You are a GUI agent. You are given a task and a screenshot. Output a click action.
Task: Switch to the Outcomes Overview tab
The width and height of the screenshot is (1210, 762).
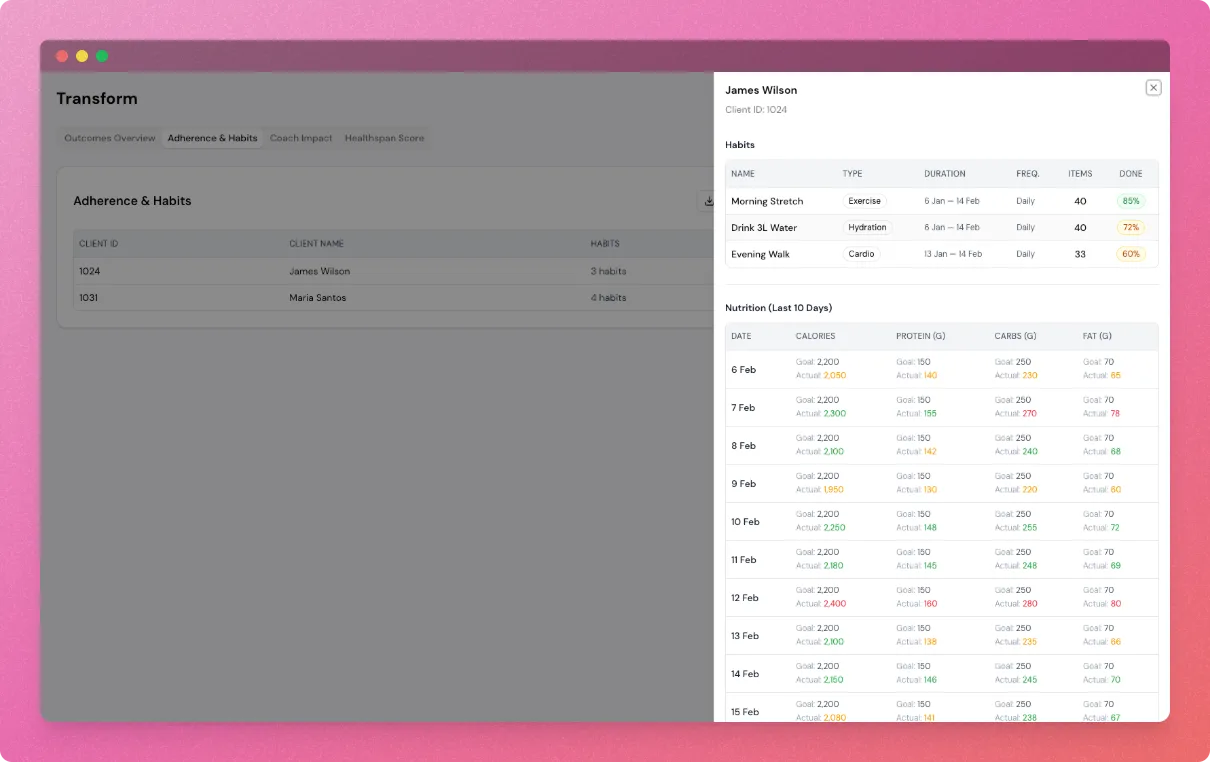tap(110, 138)
